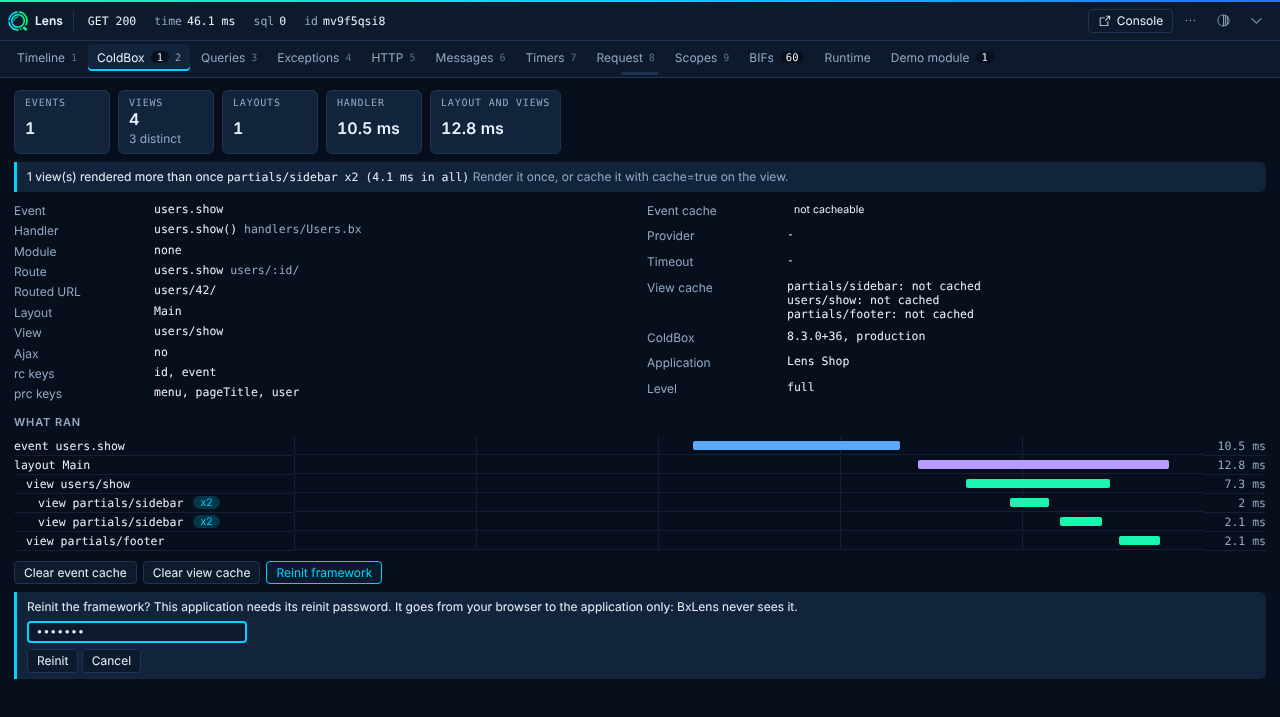Screen dimensions: 1280x717
Task: Select the ColdBox tab
Action: tap(139, 58)
